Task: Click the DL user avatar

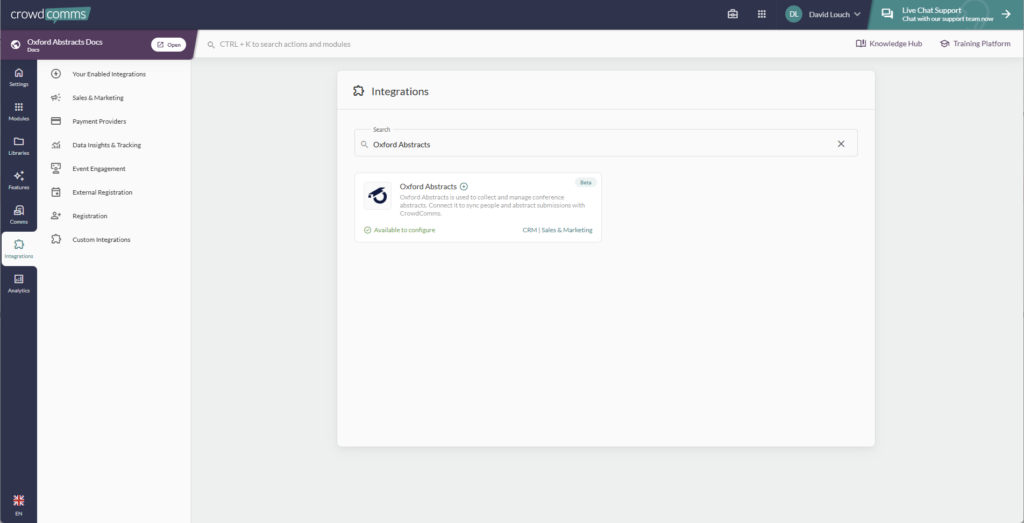Action: click(x=793, y=14)
